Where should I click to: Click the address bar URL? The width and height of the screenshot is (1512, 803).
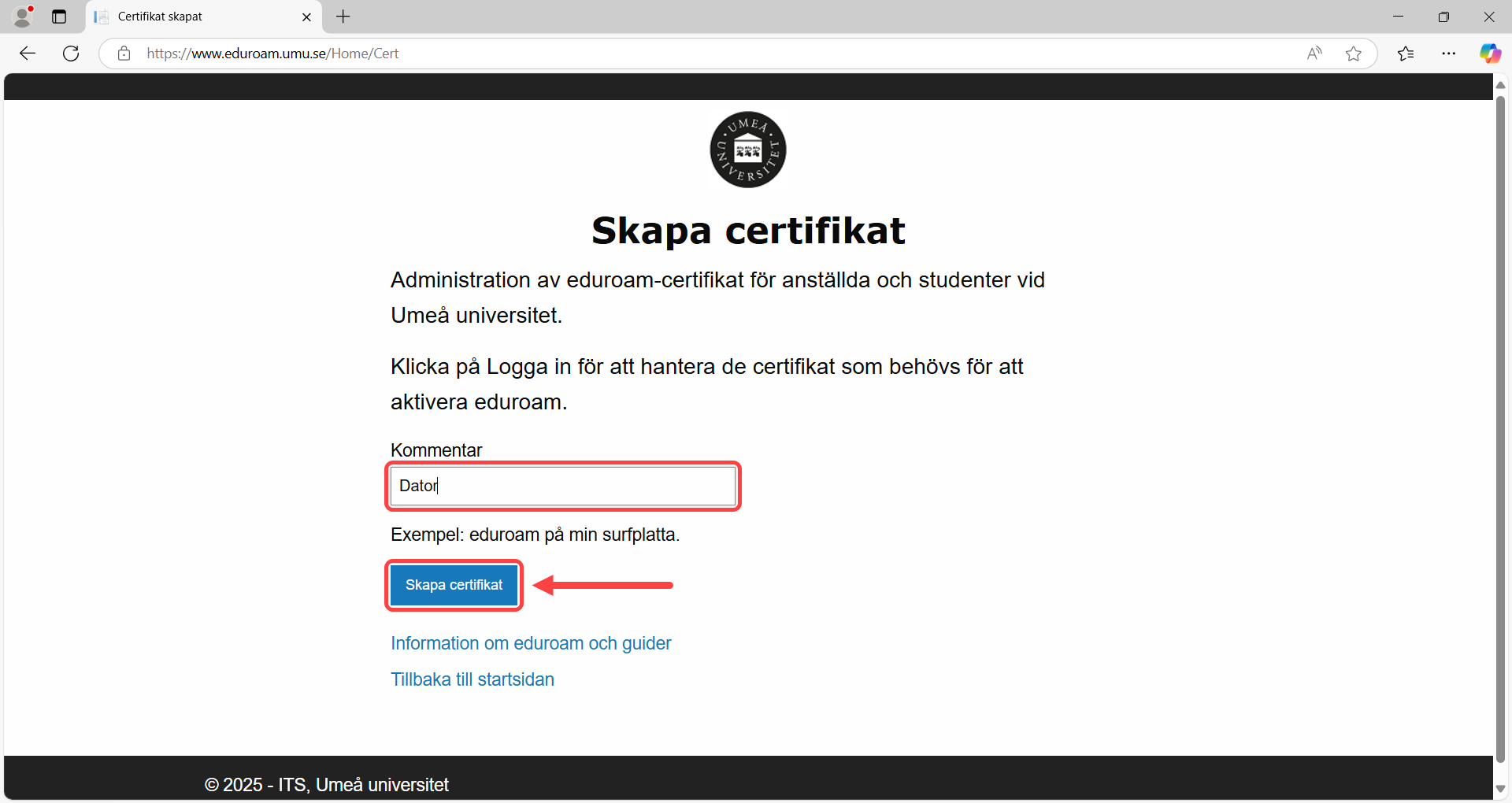coord(272,54)
